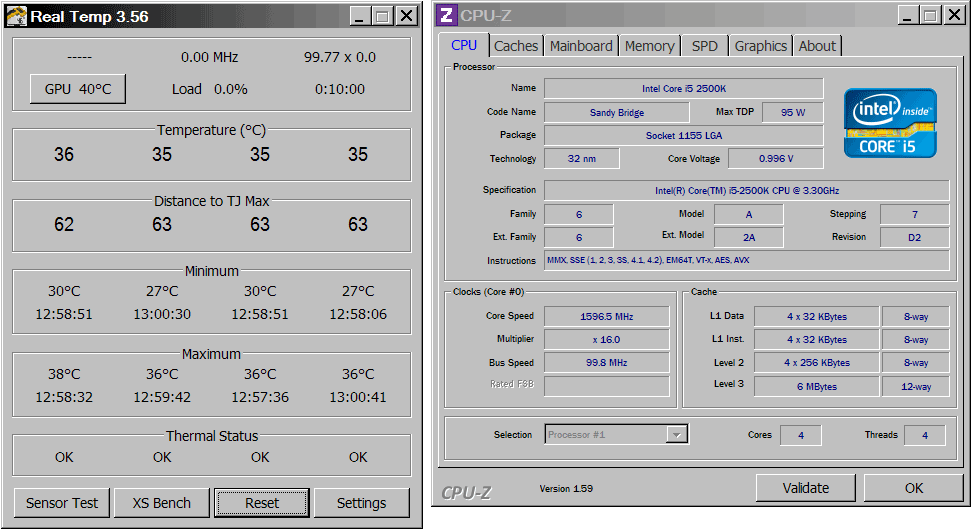
Task: Open the Mainboard tab
Action: coord(581,46)
